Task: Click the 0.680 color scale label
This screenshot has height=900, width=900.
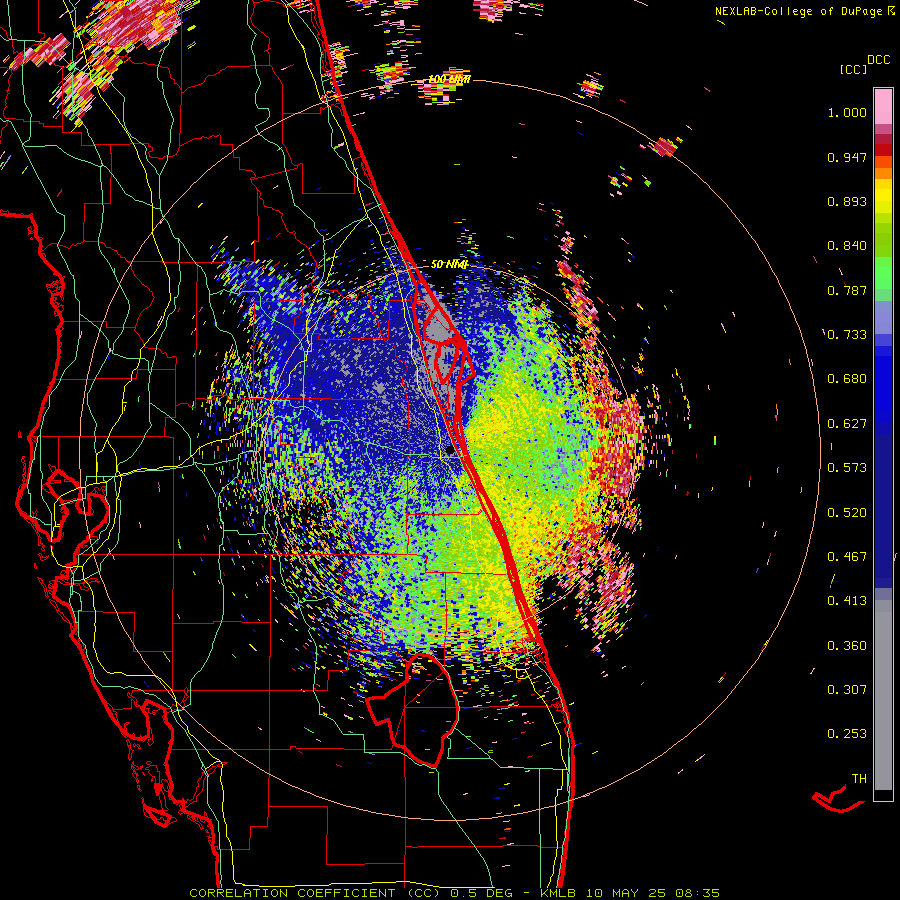Action: [847, 379]
